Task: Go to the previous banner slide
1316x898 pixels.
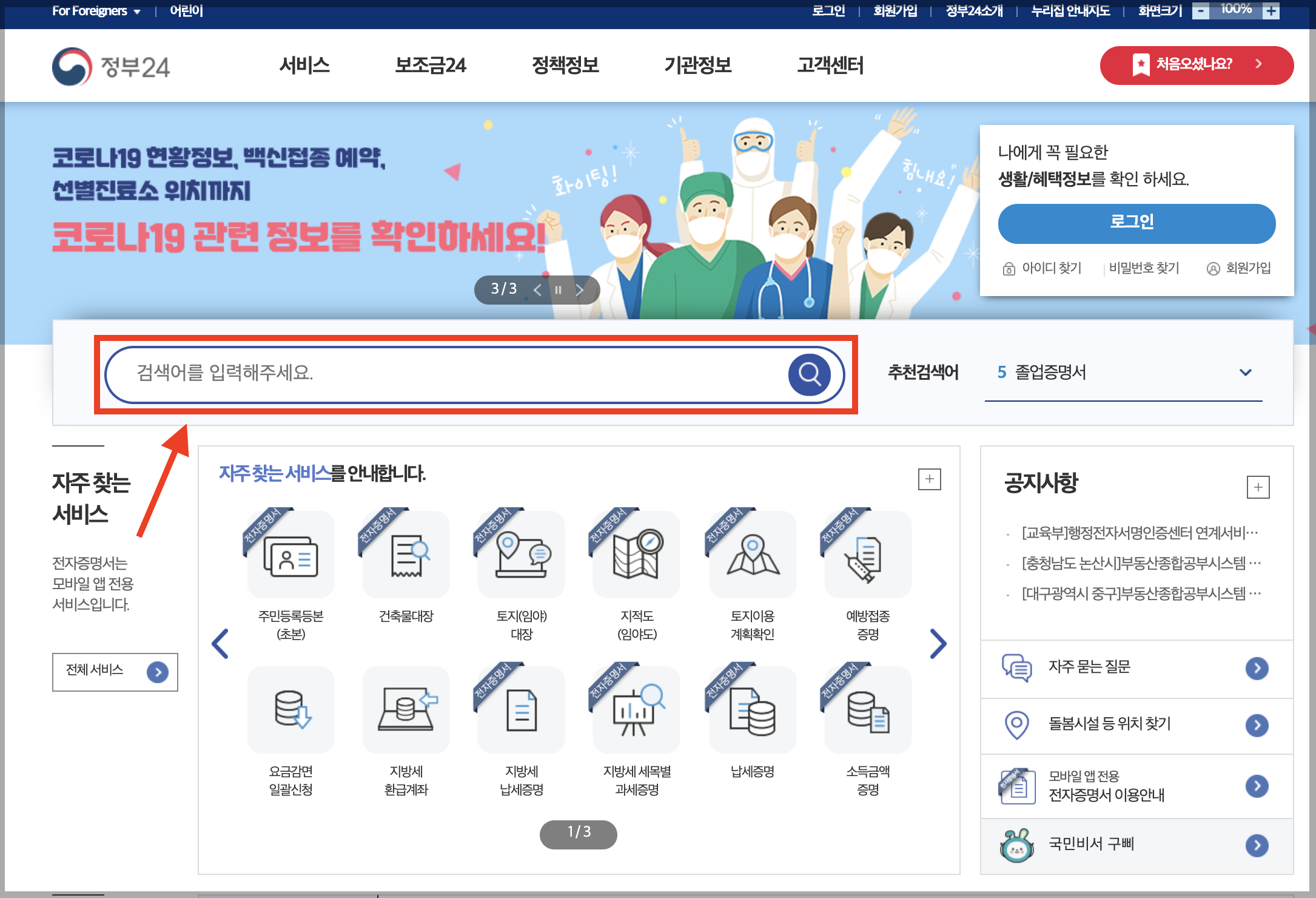Action: [537, 290]
